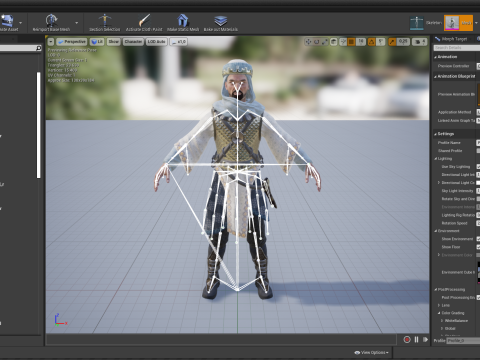The image size is (480, 360).
Task: Collapse the Lighting category
Action: (x=436, y=159)
